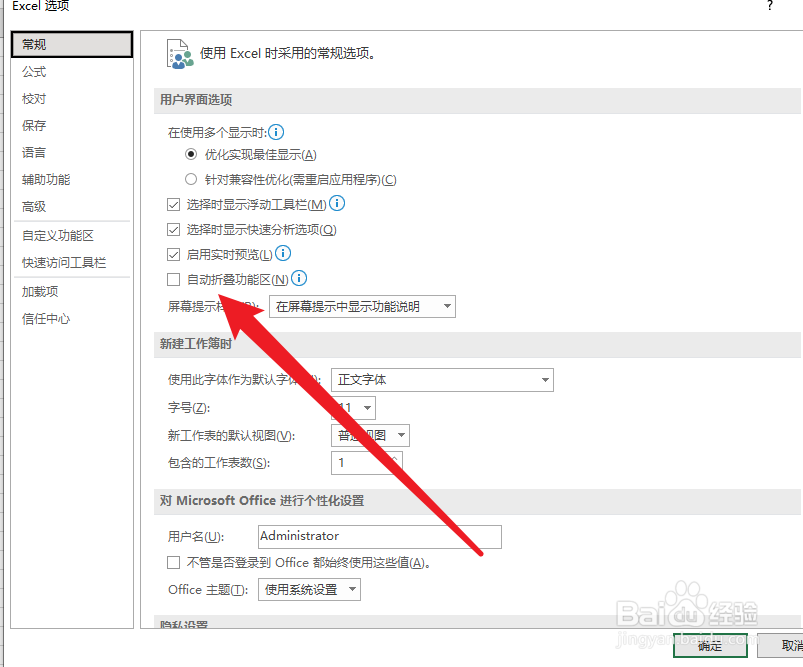Click the 取消 button
This screenshot has width=803, height=667.
coord(780,646)
